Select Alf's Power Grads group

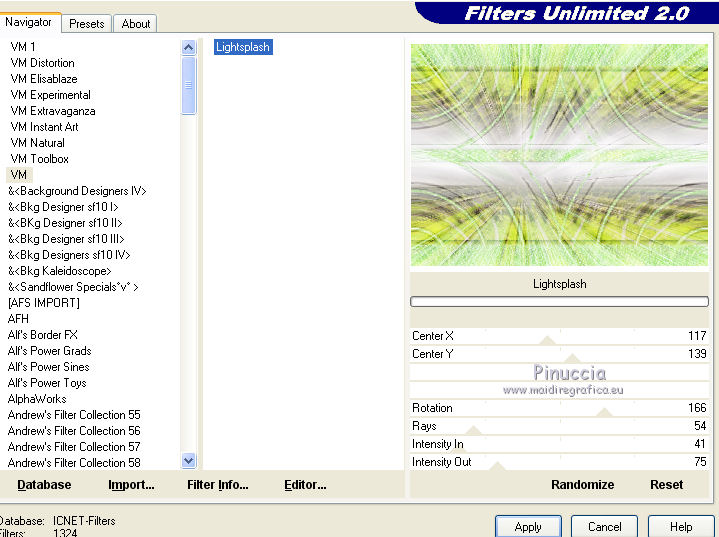(x=50, y=351)
